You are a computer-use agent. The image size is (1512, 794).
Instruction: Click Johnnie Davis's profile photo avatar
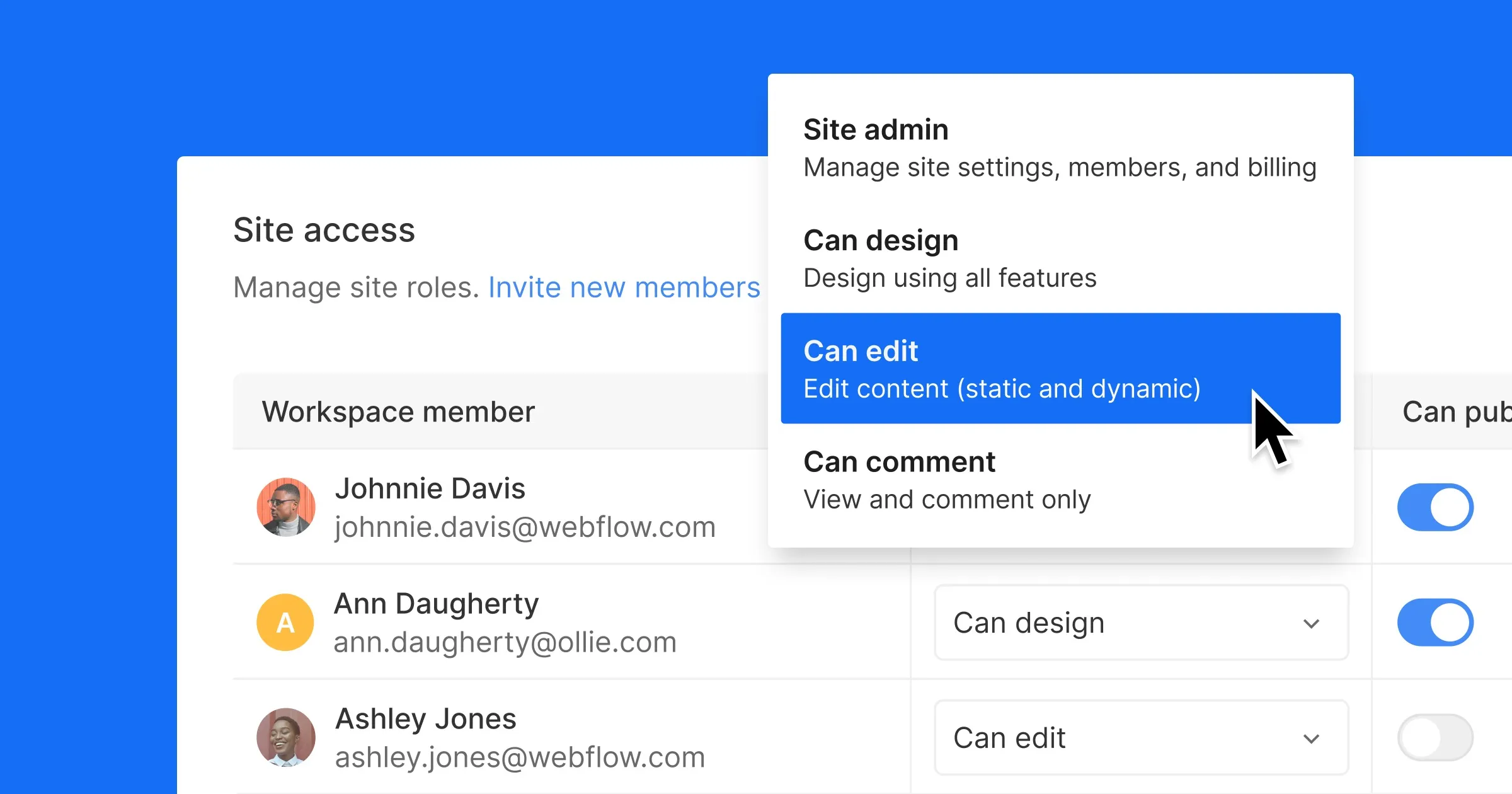[x=285, y=507]
